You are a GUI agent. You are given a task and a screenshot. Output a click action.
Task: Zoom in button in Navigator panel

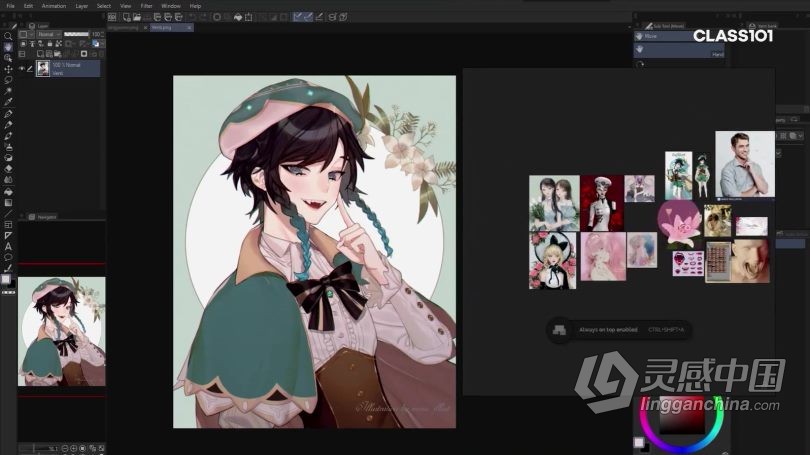(x=74, y=448)
